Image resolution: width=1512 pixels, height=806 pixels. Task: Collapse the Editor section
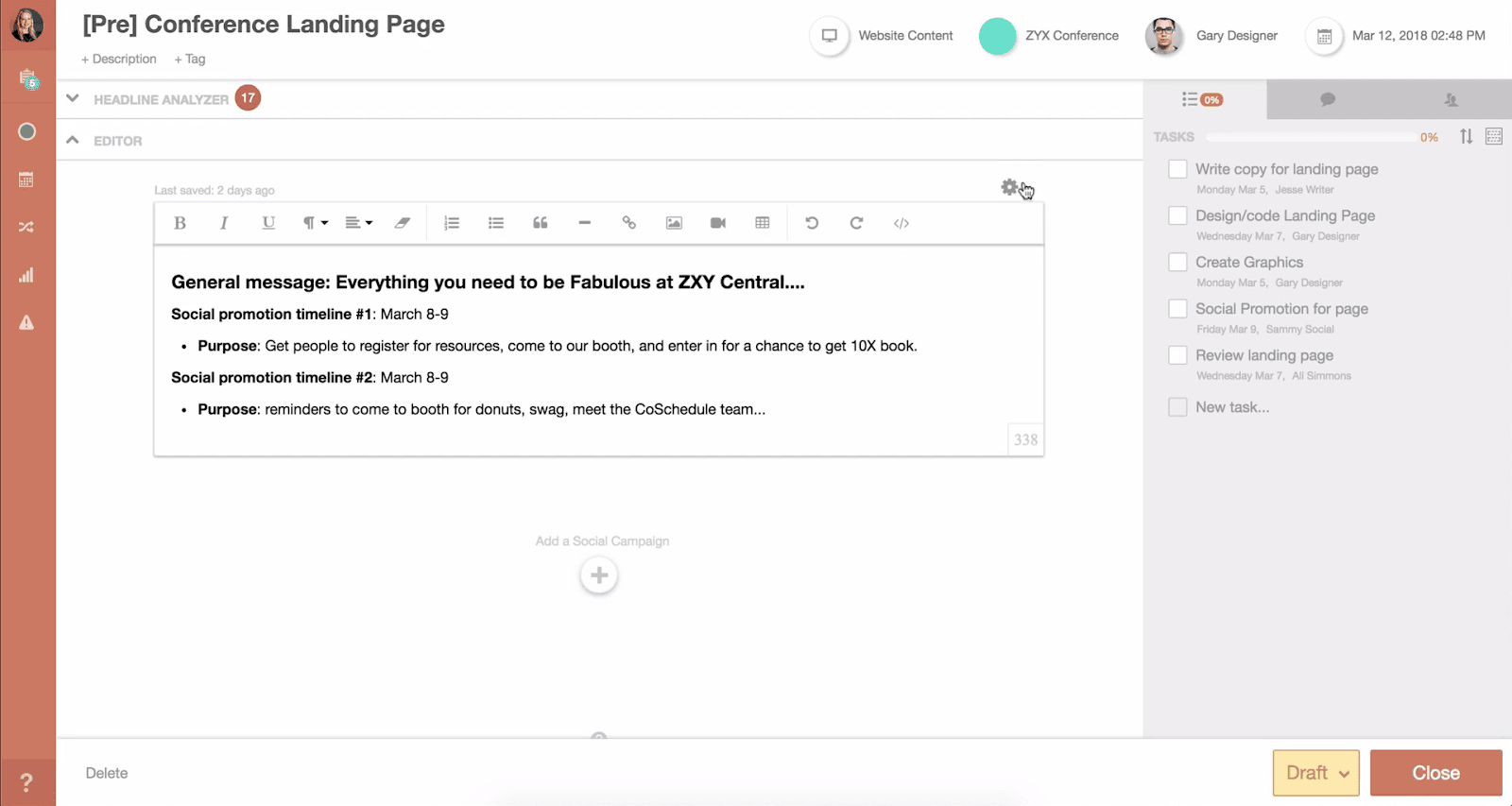pos(73,140)
